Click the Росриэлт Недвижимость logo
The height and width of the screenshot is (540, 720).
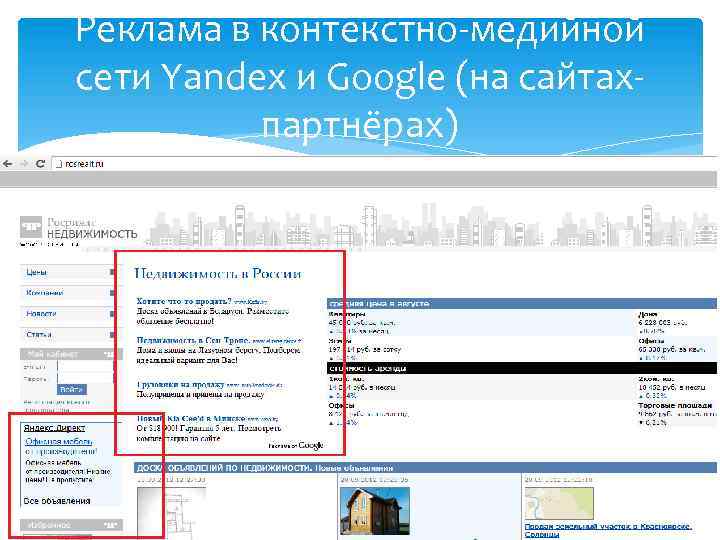point(79,228)
